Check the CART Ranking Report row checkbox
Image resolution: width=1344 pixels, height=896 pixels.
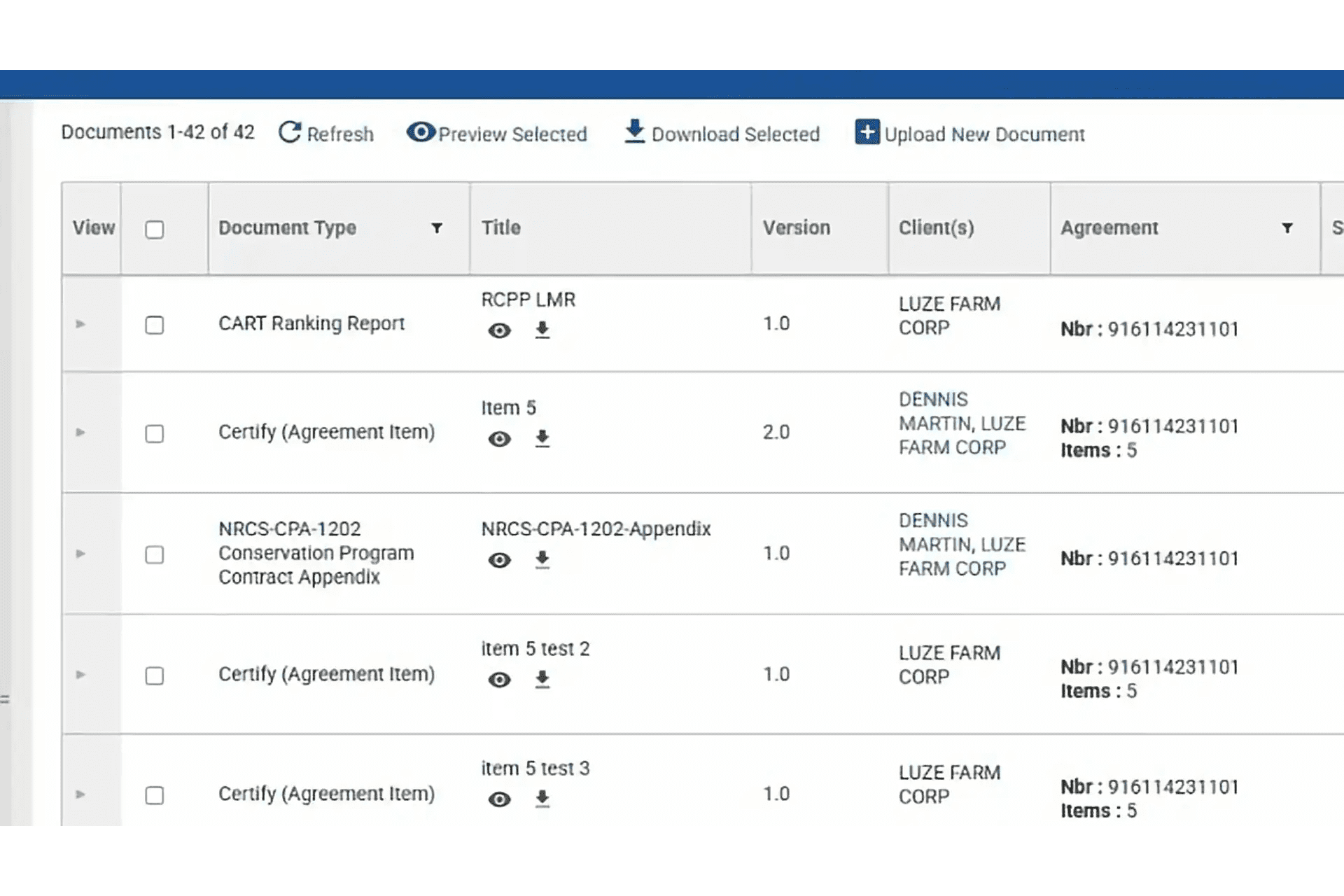(155, 325)
